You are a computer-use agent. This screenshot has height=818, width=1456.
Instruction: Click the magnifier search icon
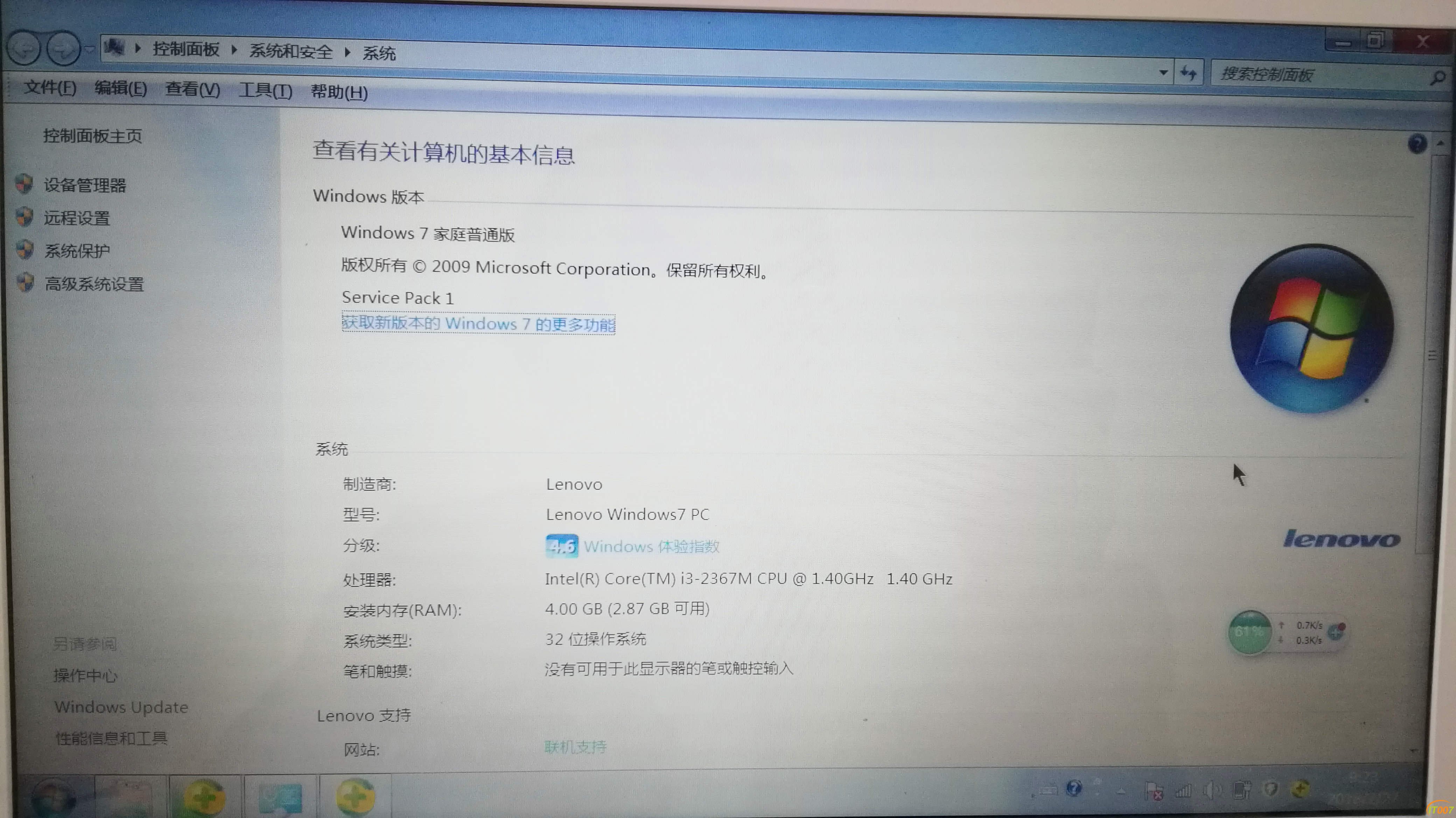tap(1437, 77)
